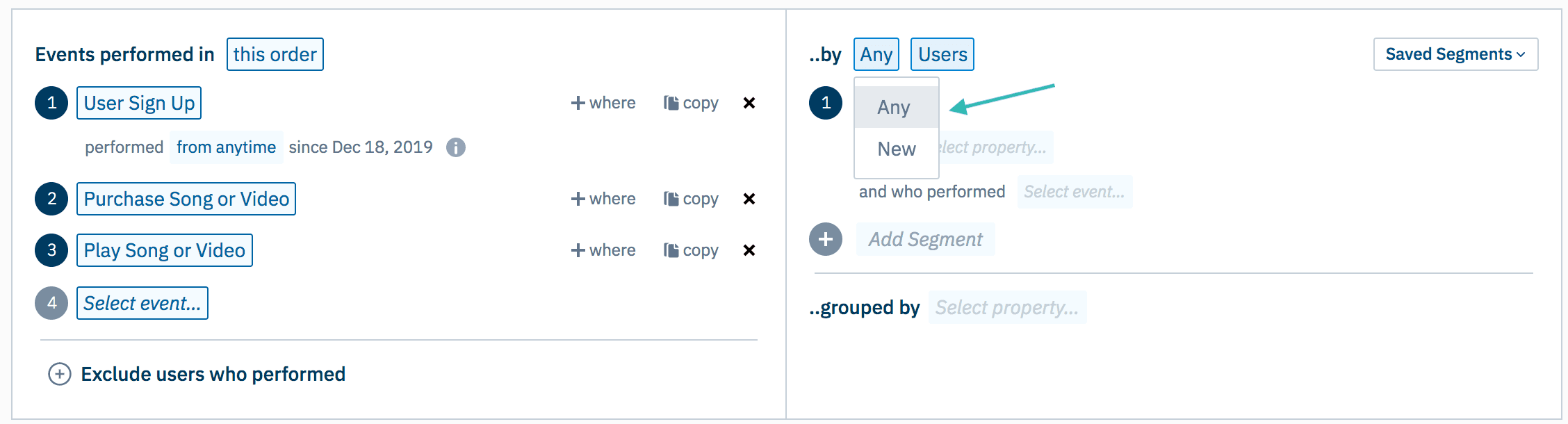Click the info icon beside the date filter
The image size is (1568, 424).
457,147
